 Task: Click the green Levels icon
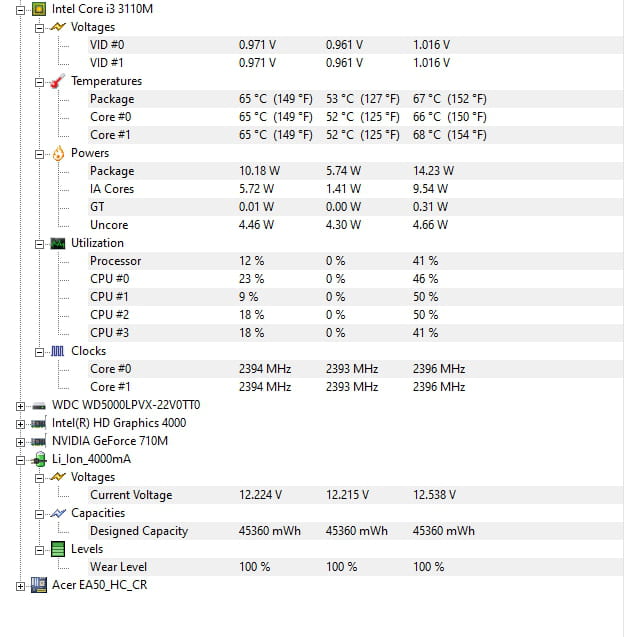click(x=58, y=549)
